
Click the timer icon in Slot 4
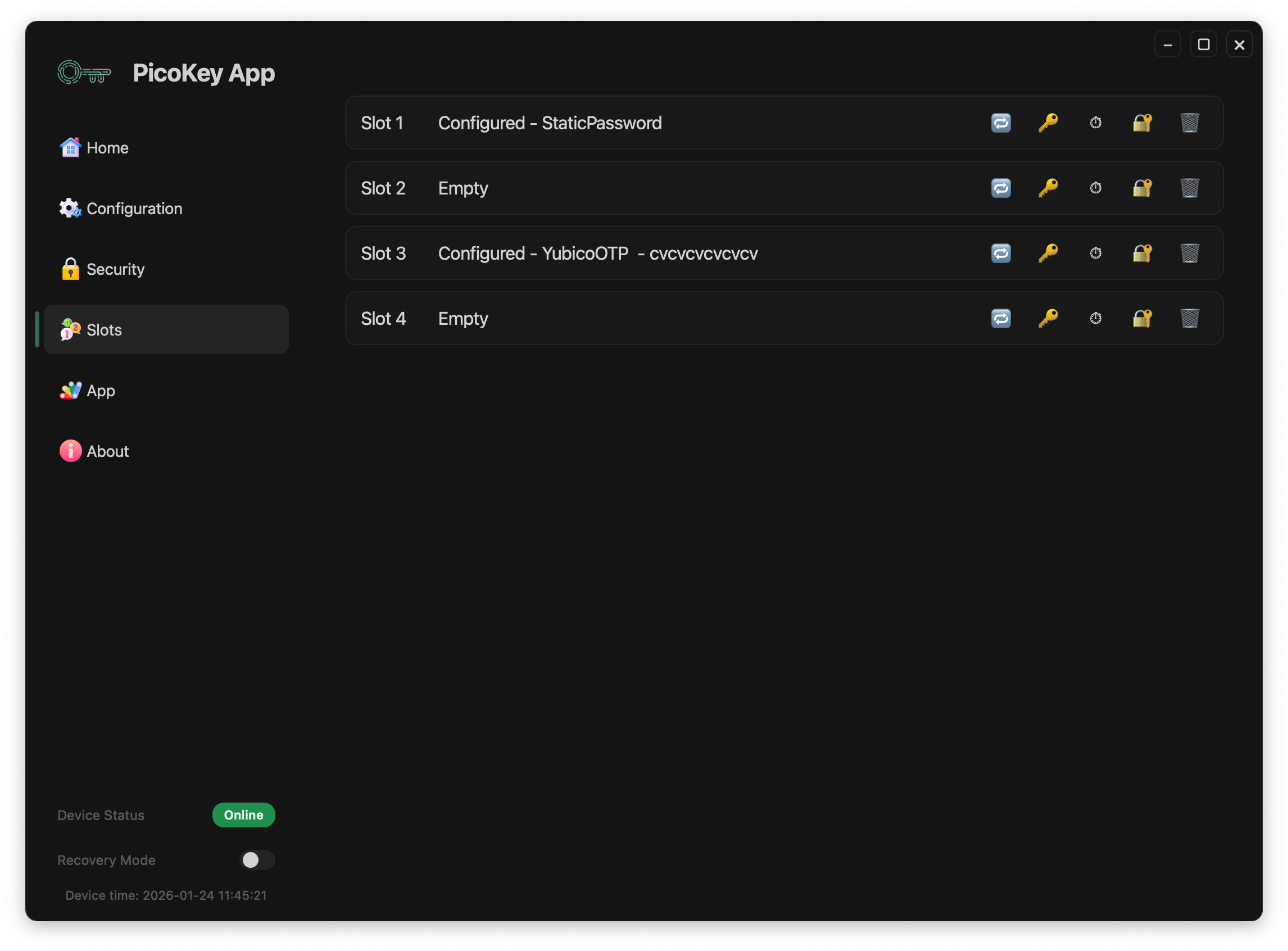tap(1095, 318)
